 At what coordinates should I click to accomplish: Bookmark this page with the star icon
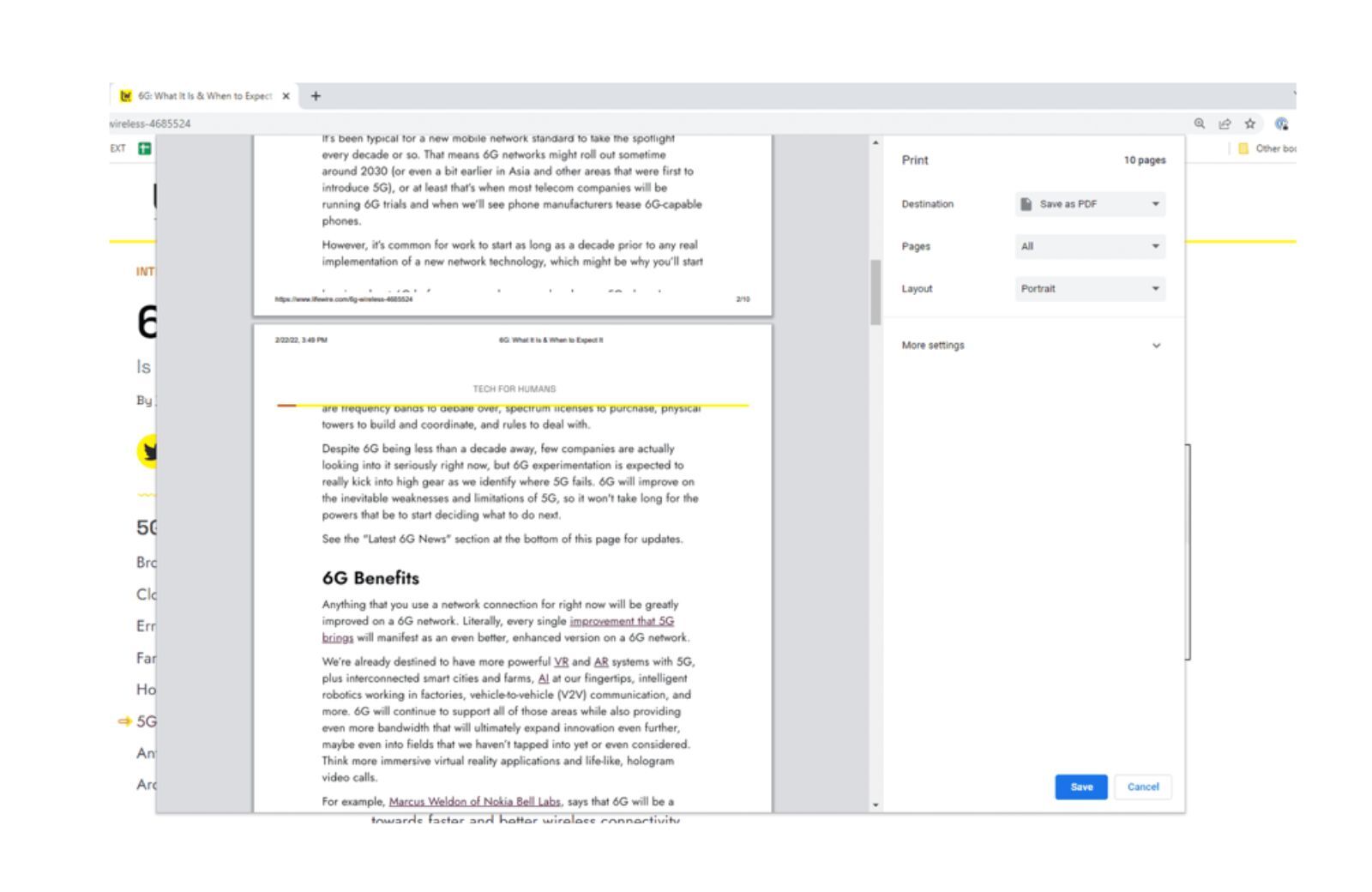pyautogui.click(x=1250, y=124)
